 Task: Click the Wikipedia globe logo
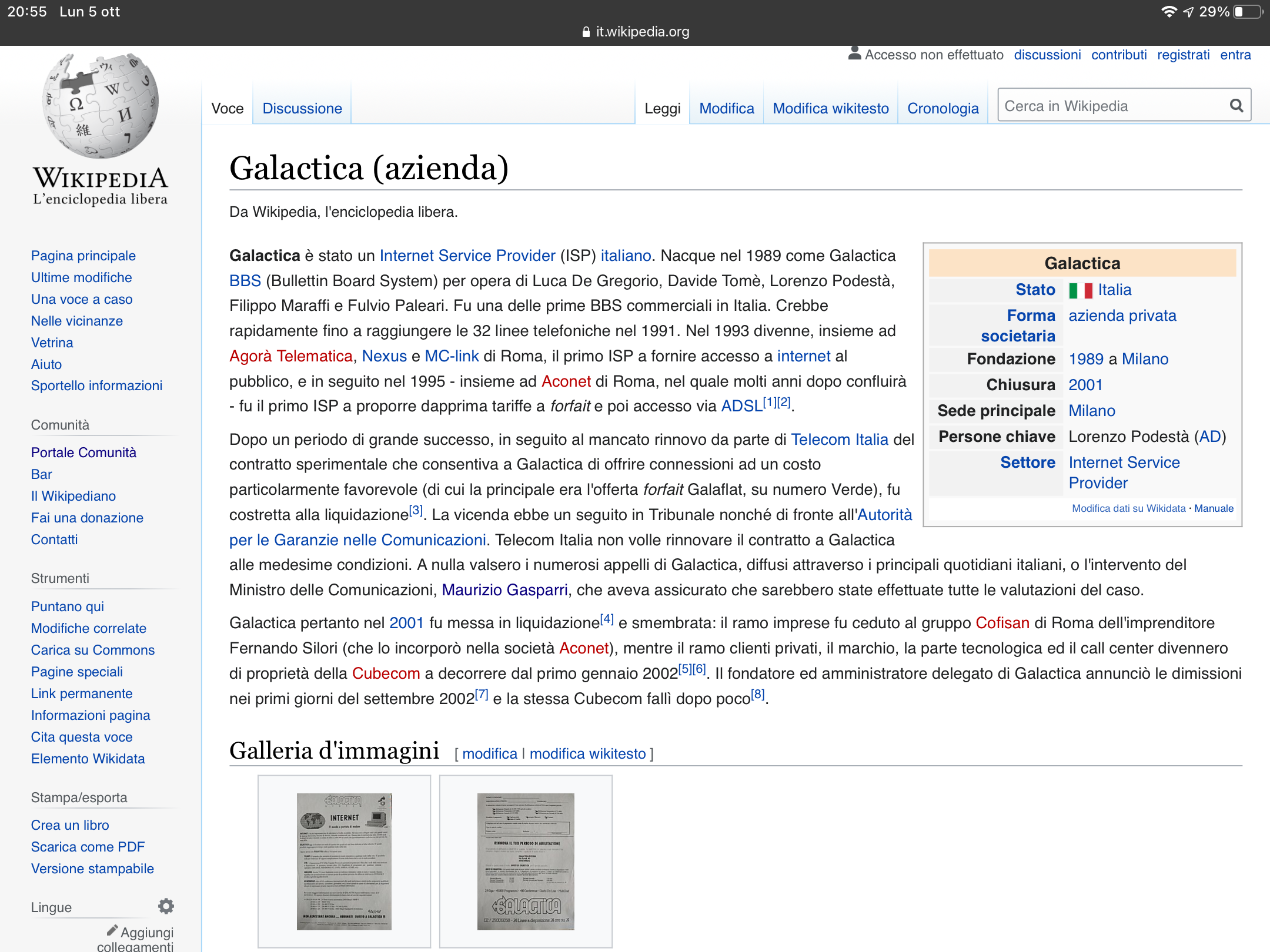101,107
